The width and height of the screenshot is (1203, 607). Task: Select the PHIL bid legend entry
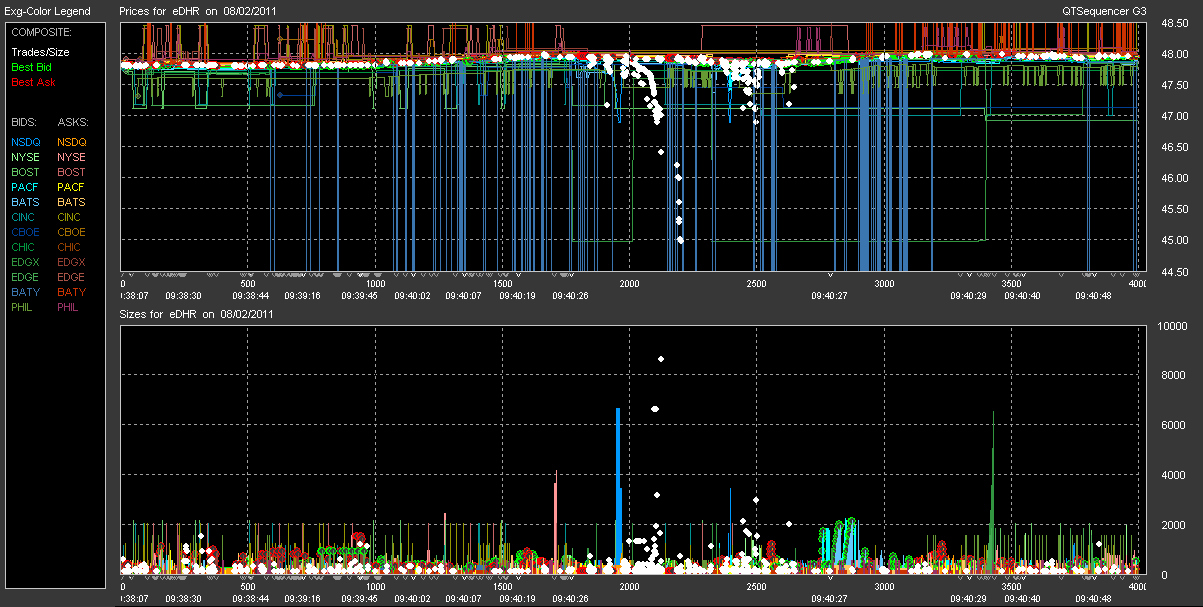pos(23,307)
